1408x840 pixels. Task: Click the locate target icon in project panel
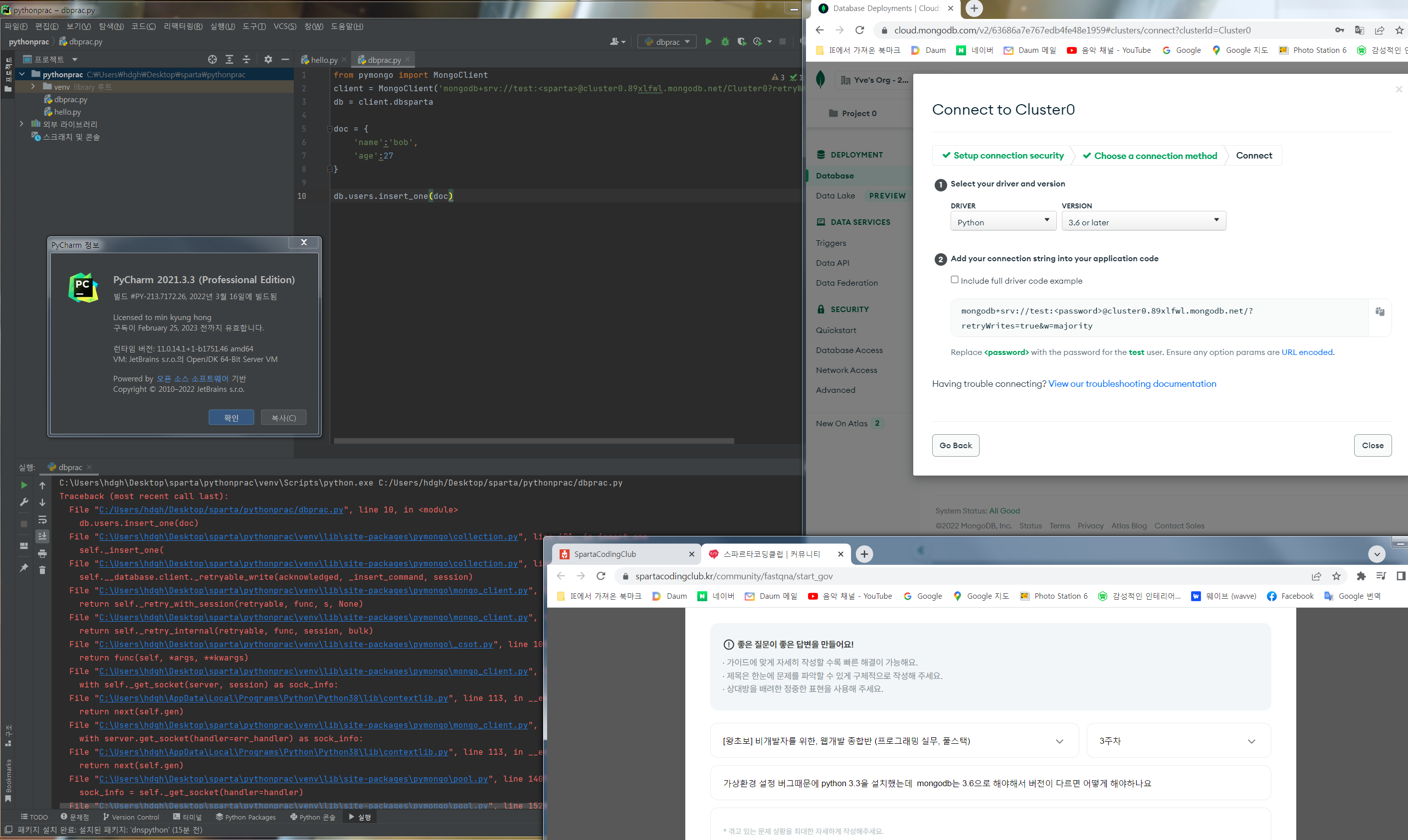(x=212, y=59)
